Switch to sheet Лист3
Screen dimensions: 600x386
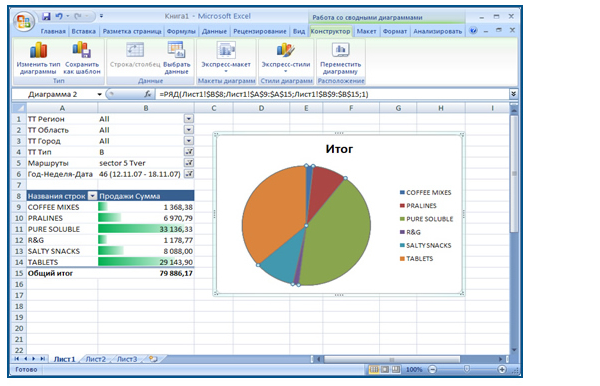tap(127, 359)
